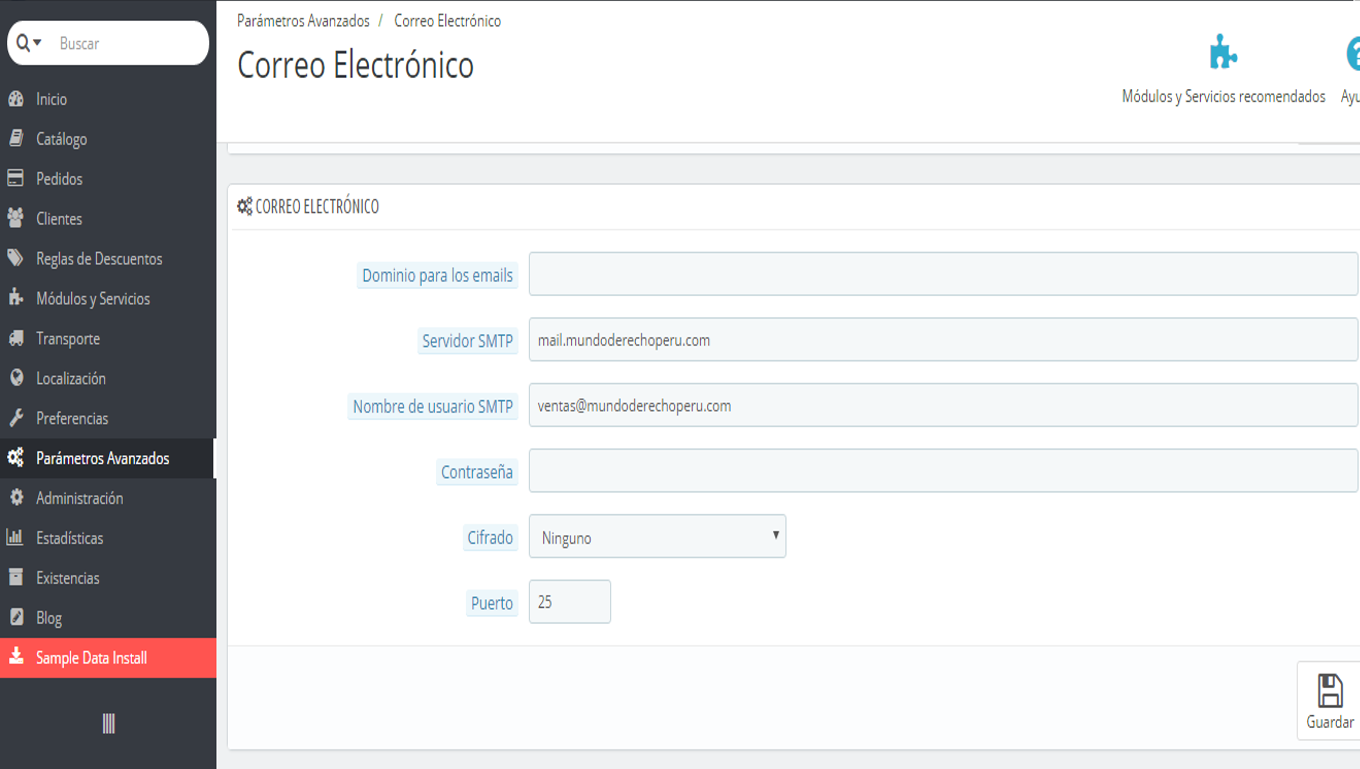
Task: Click the Pedidos credit card icon
Action: 16,179
